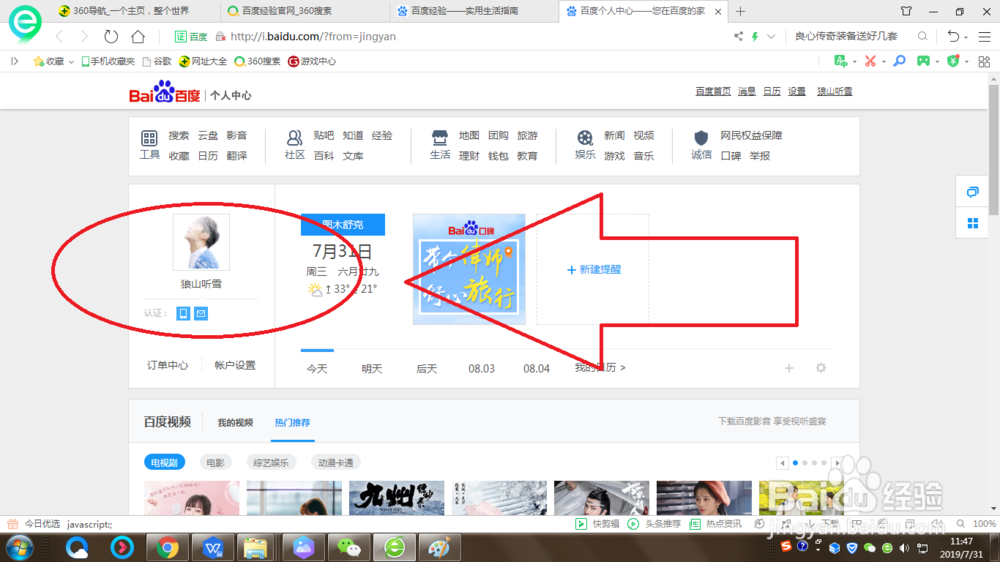
Task: Open the 九州 video thumbnail
Action: pos(397,498)
